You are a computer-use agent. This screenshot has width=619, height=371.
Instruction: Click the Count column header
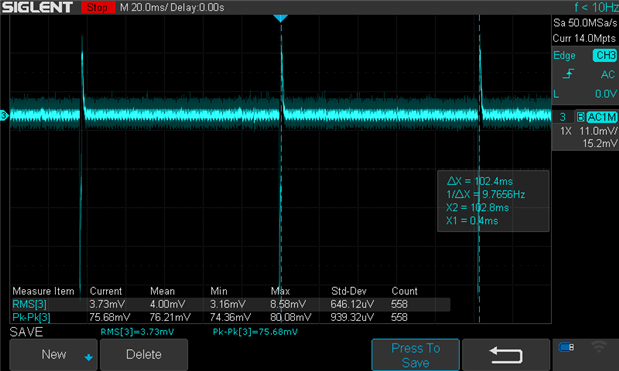pos(404,291)
